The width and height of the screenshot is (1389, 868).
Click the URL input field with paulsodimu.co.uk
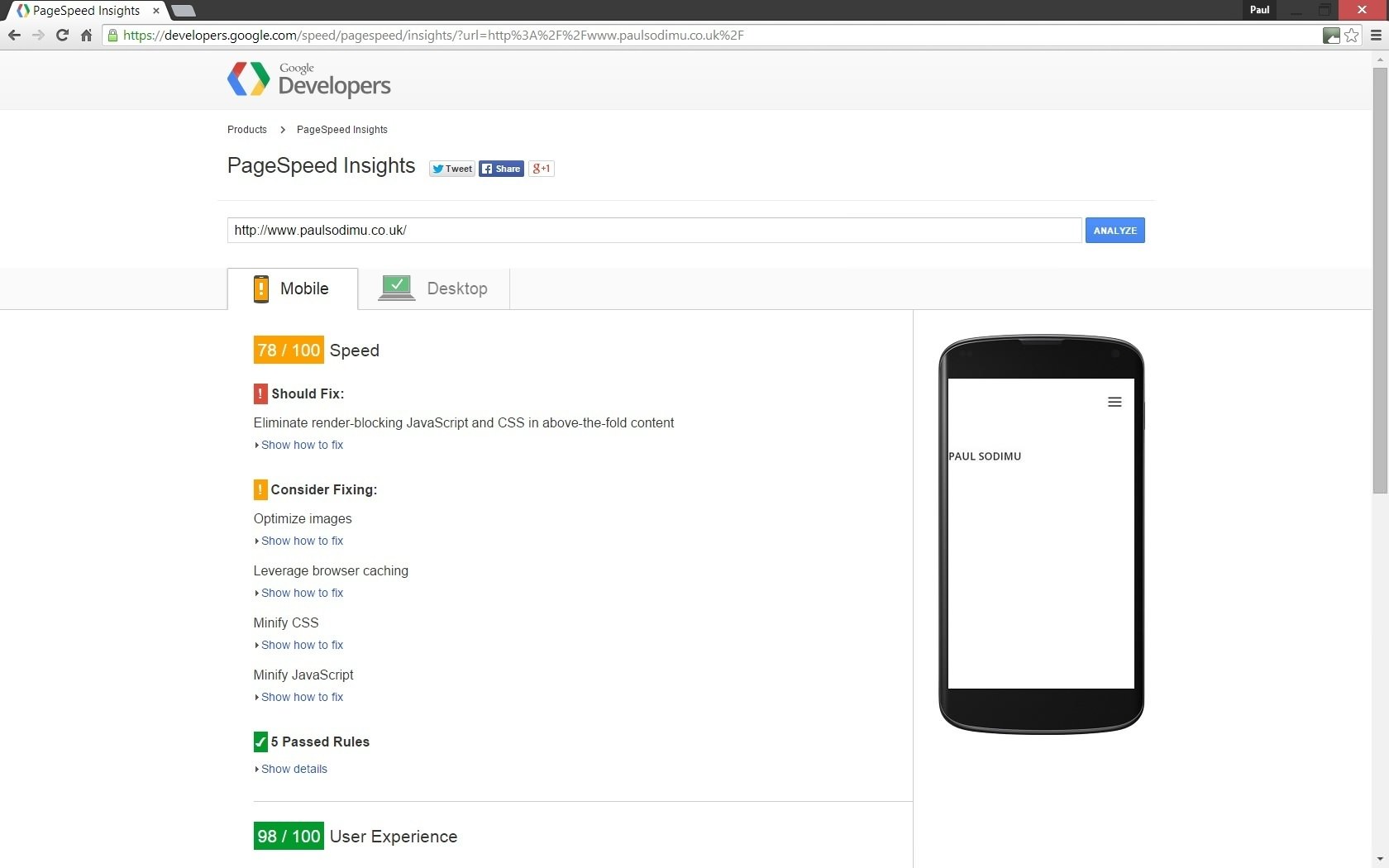coord(654,231)
